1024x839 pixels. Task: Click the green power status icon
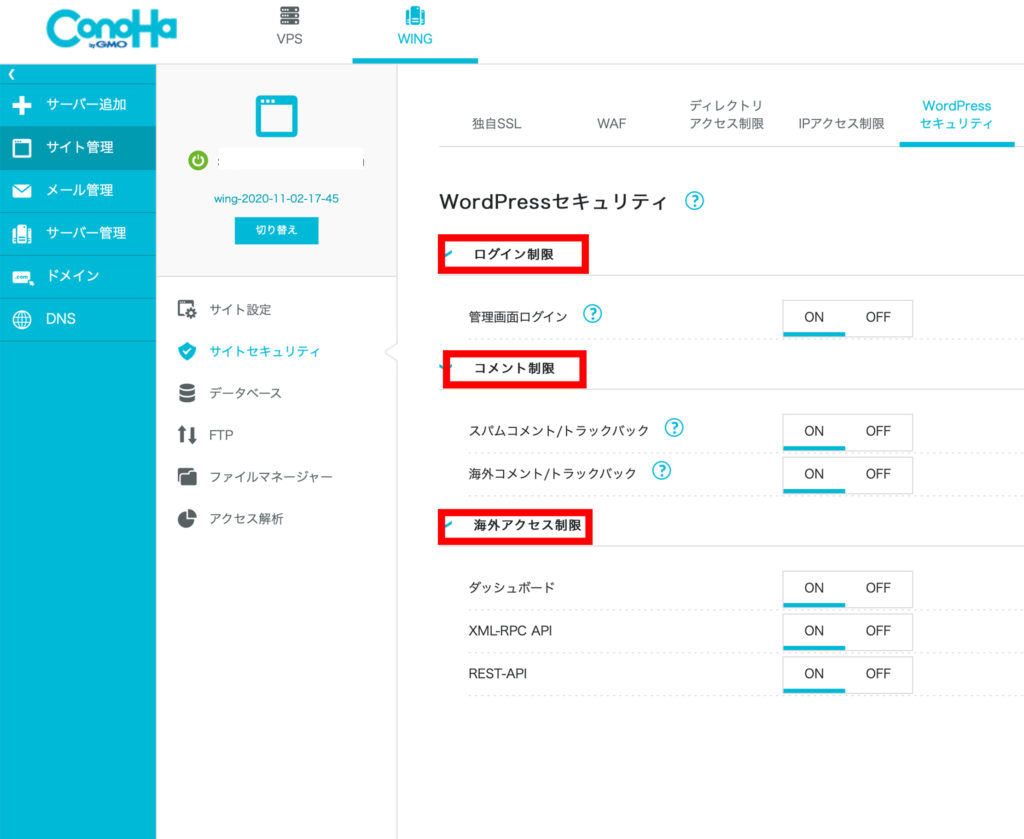198,160
